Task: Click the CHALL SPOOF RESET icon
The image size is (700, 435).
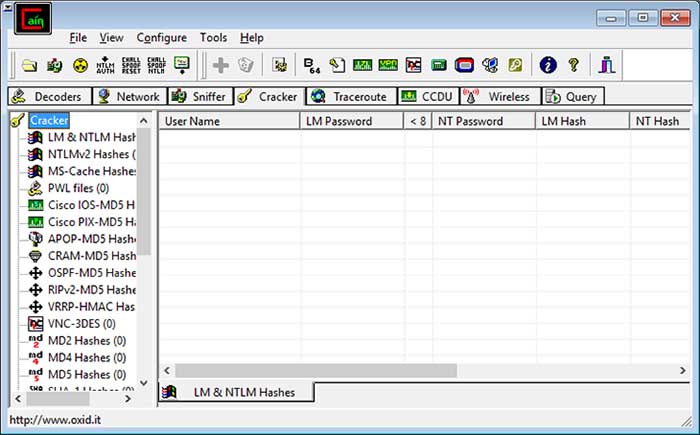Action: [131, 65]
